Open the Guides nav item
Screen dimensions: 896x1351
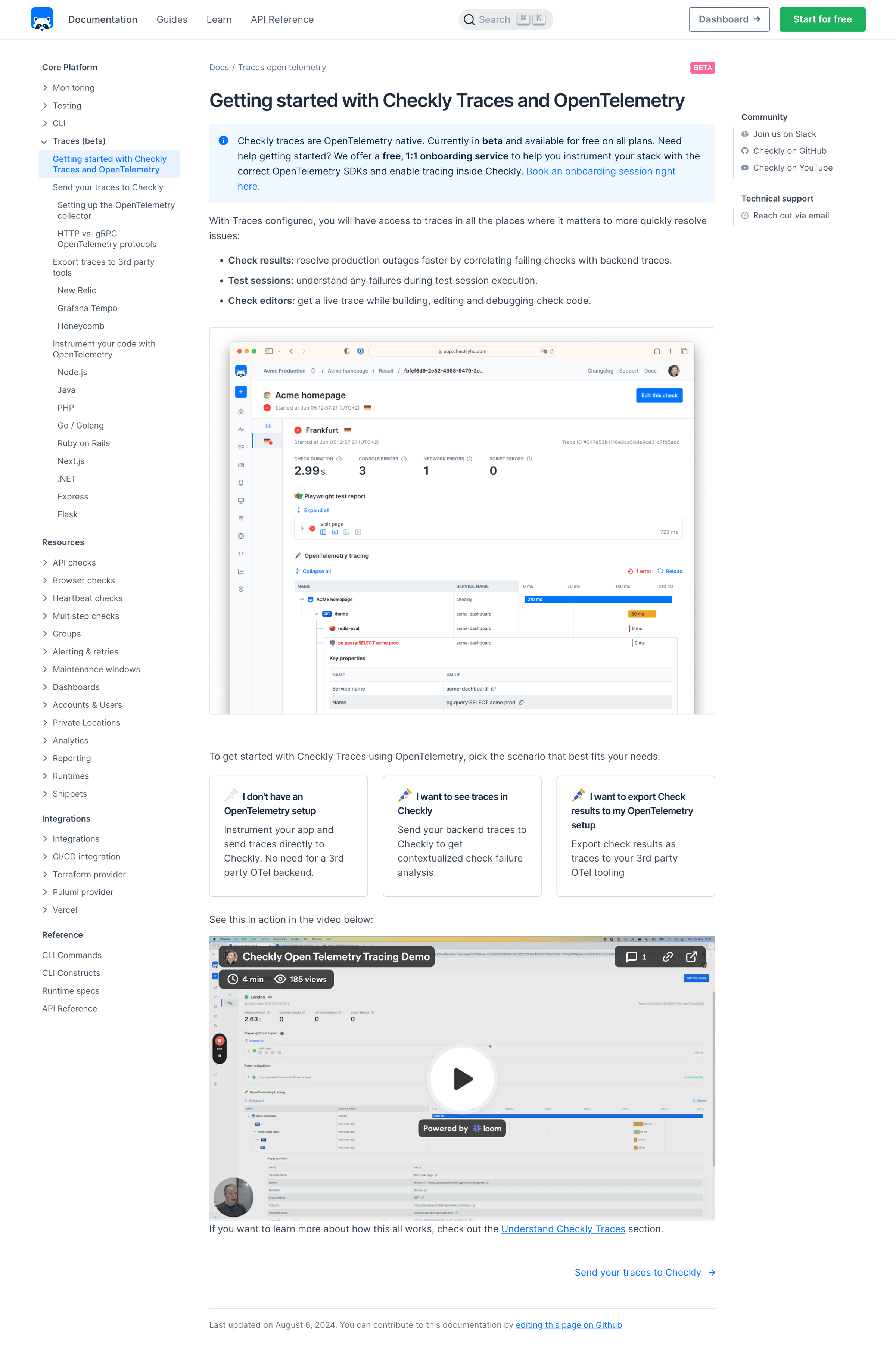[x=172, y=19]
